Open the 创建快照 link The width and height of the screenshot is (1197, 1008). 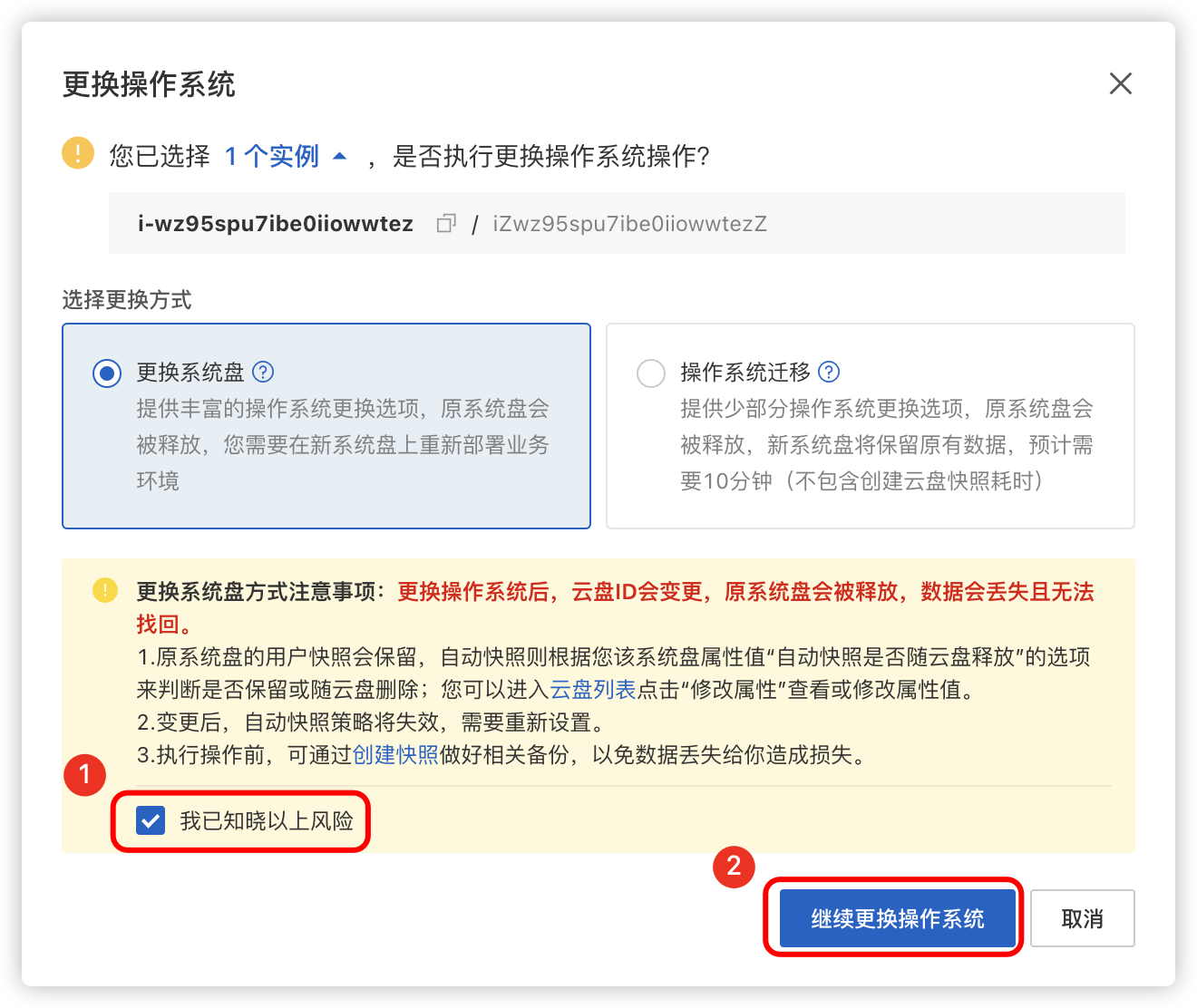(395, 755)
